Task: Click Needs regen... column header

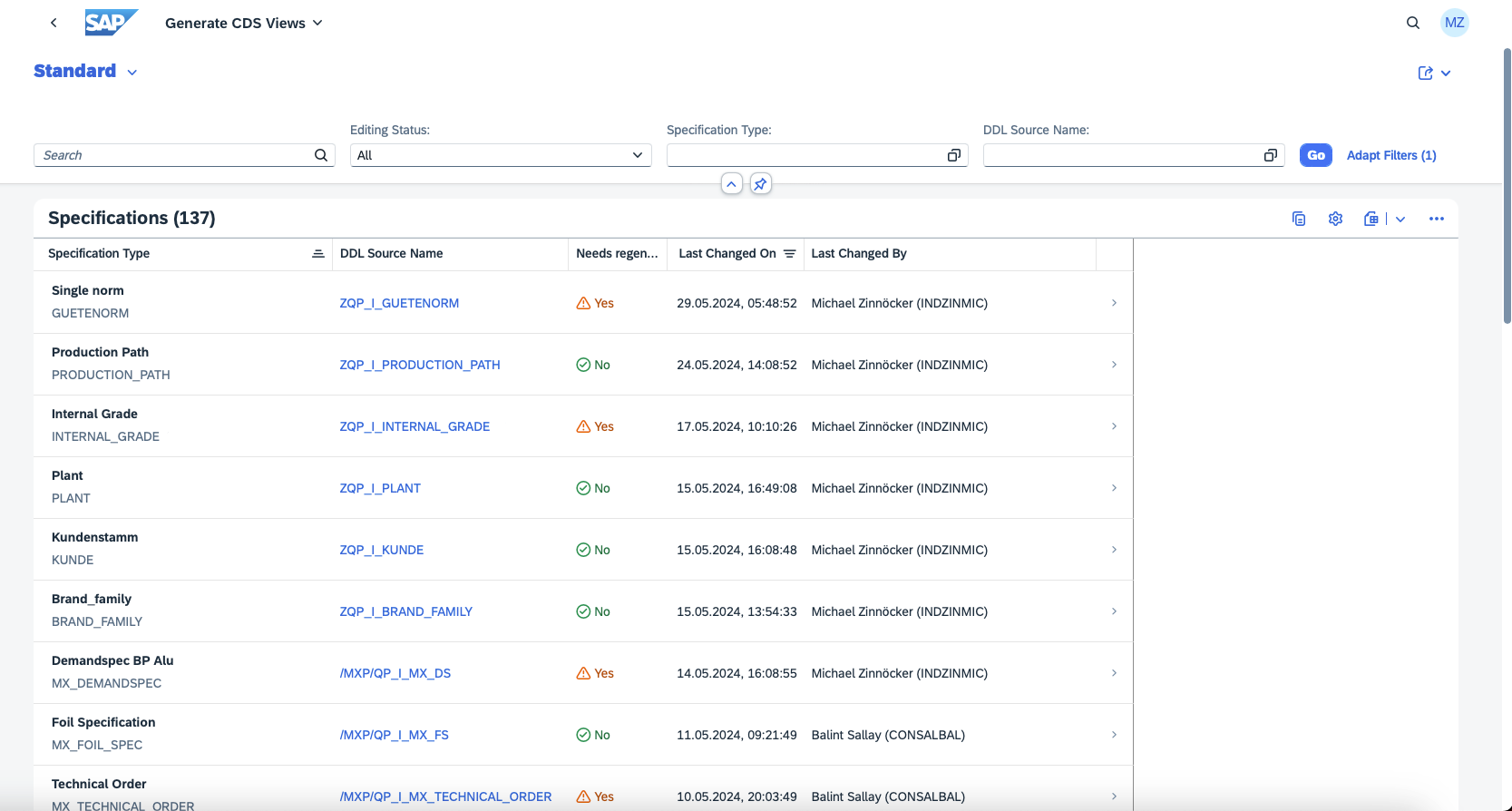Action: point(618,253)
